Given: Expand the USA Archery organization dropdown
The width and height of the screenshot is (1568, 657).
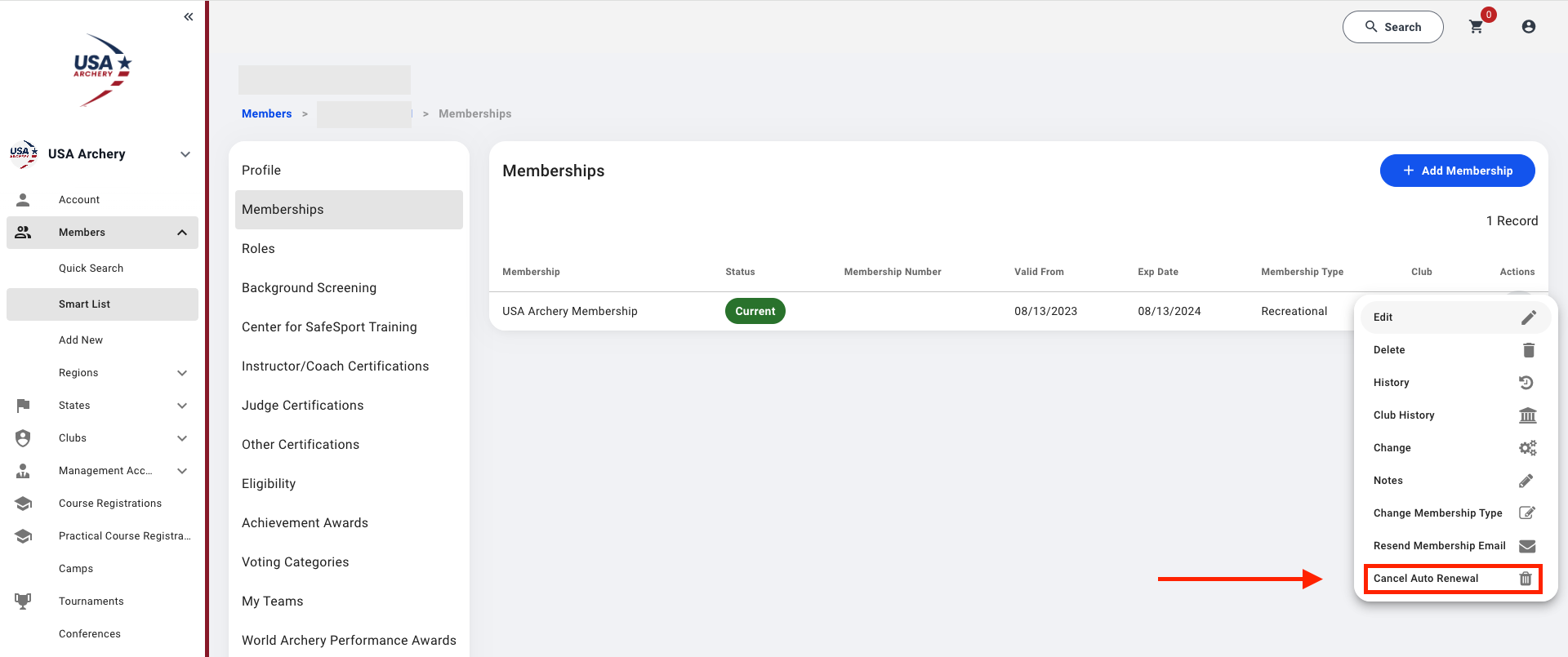Looking at the screenshot, I should (185, 154).
